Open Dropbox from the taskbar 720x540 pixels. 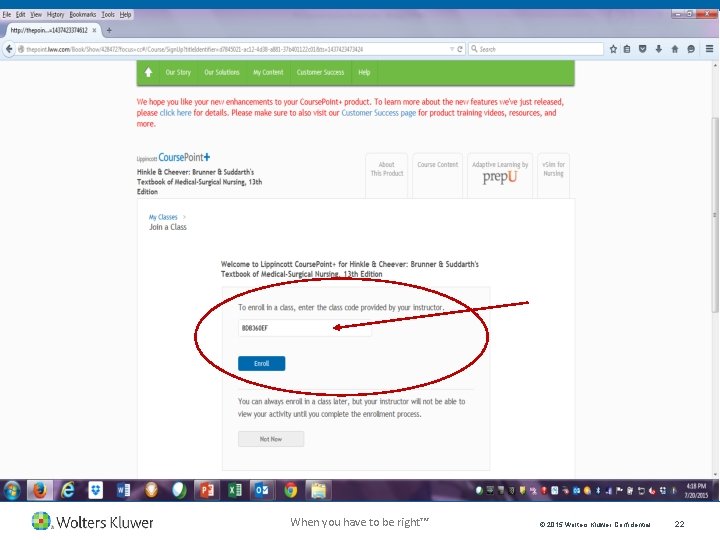96,490
